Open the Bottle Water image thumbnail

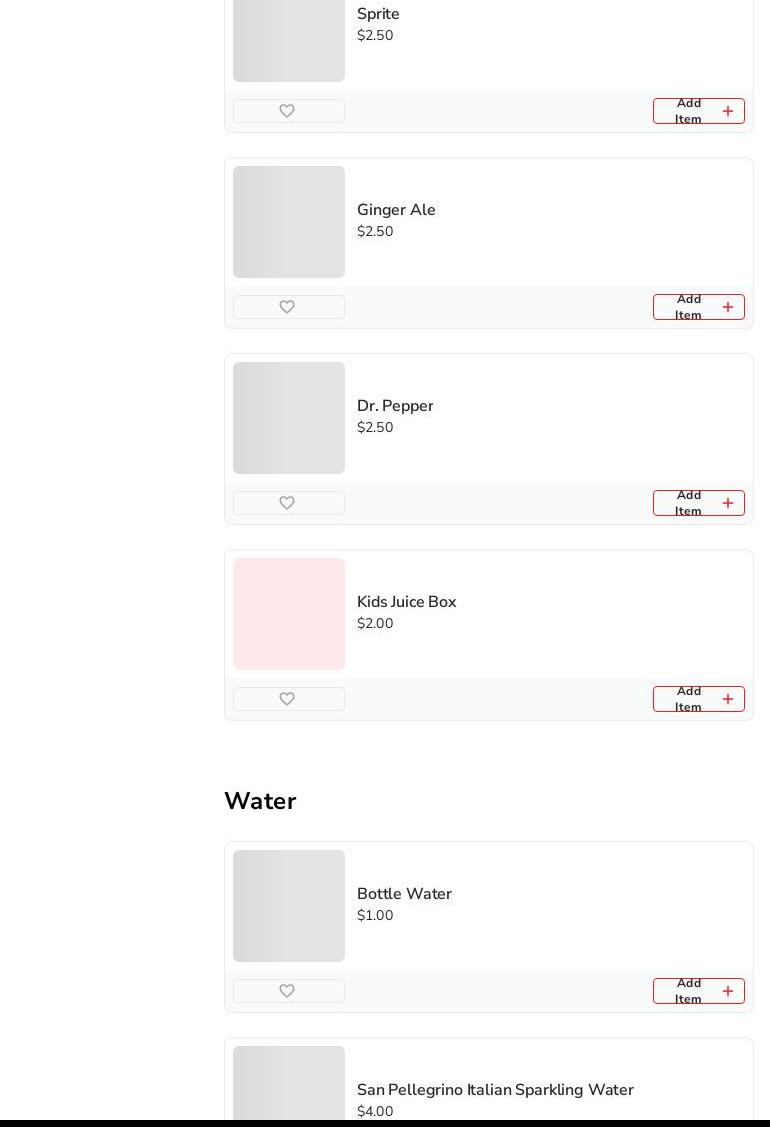tap(289, 906)
